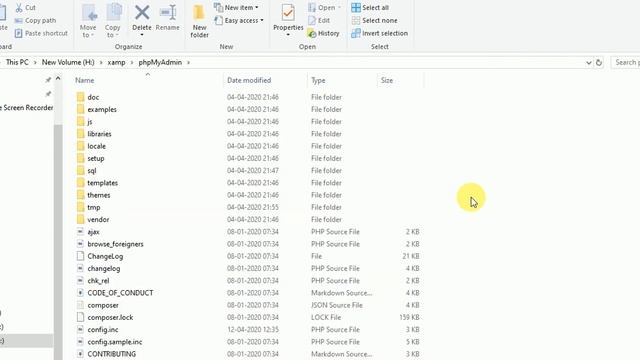The width and height of the screenshot is (640, 360).
Task: Select the examples folder name
Action: 102,109
